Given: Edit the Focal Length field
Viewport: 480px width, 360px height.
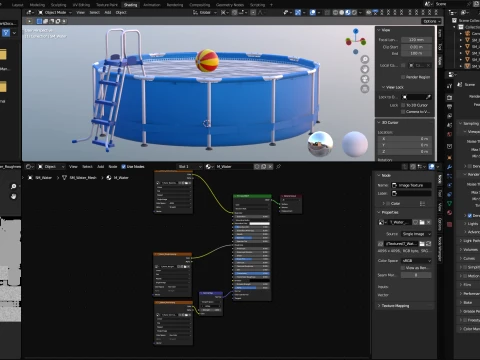Looking at the screenshot, I should tap(417, 39).
